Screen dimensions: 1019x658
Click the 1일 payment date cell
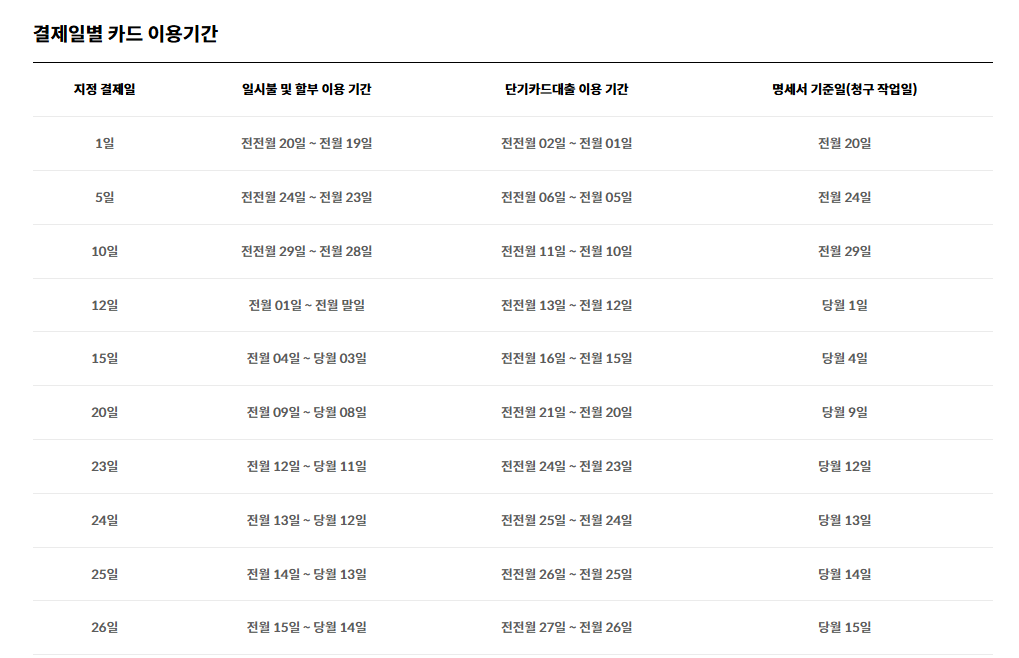[x=105, y=143]
